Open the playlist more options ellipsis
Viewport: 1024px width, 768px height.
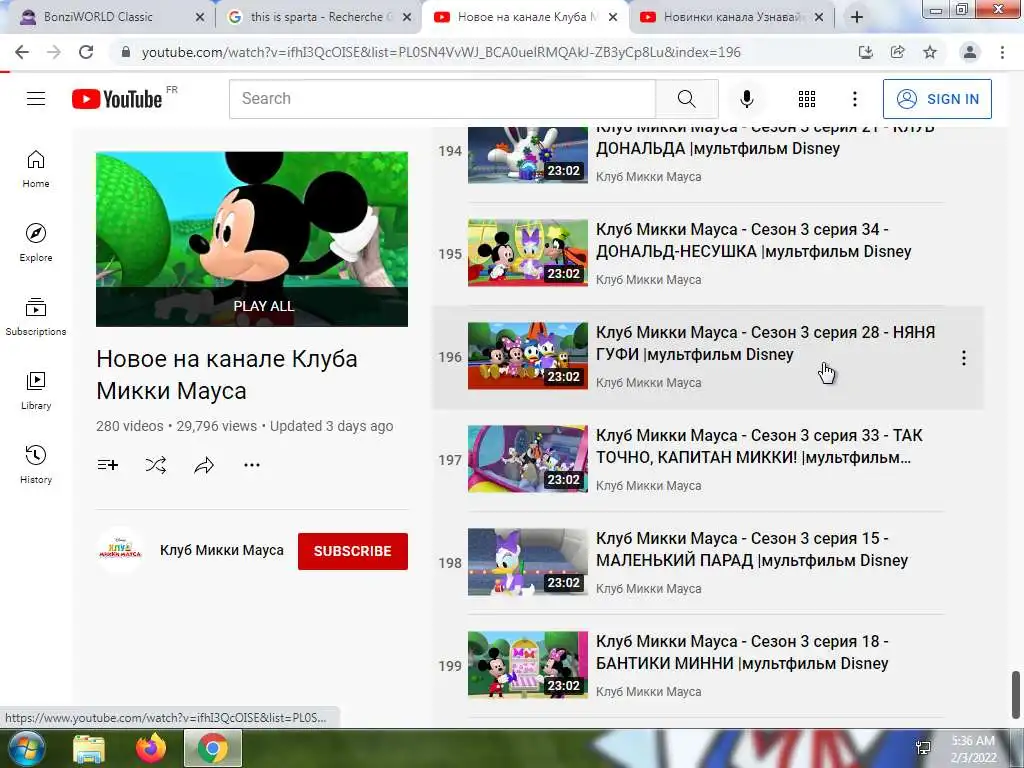tap(252, 465)
